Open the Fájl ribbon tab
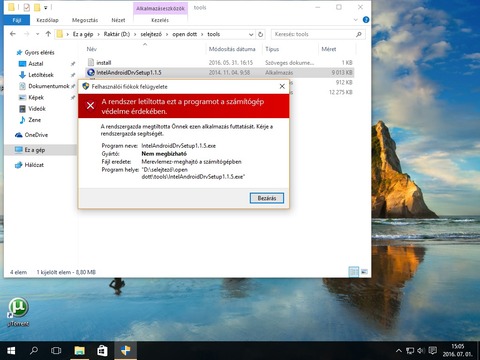Screen dimensions: 480x360 click(x=17, y=20)
